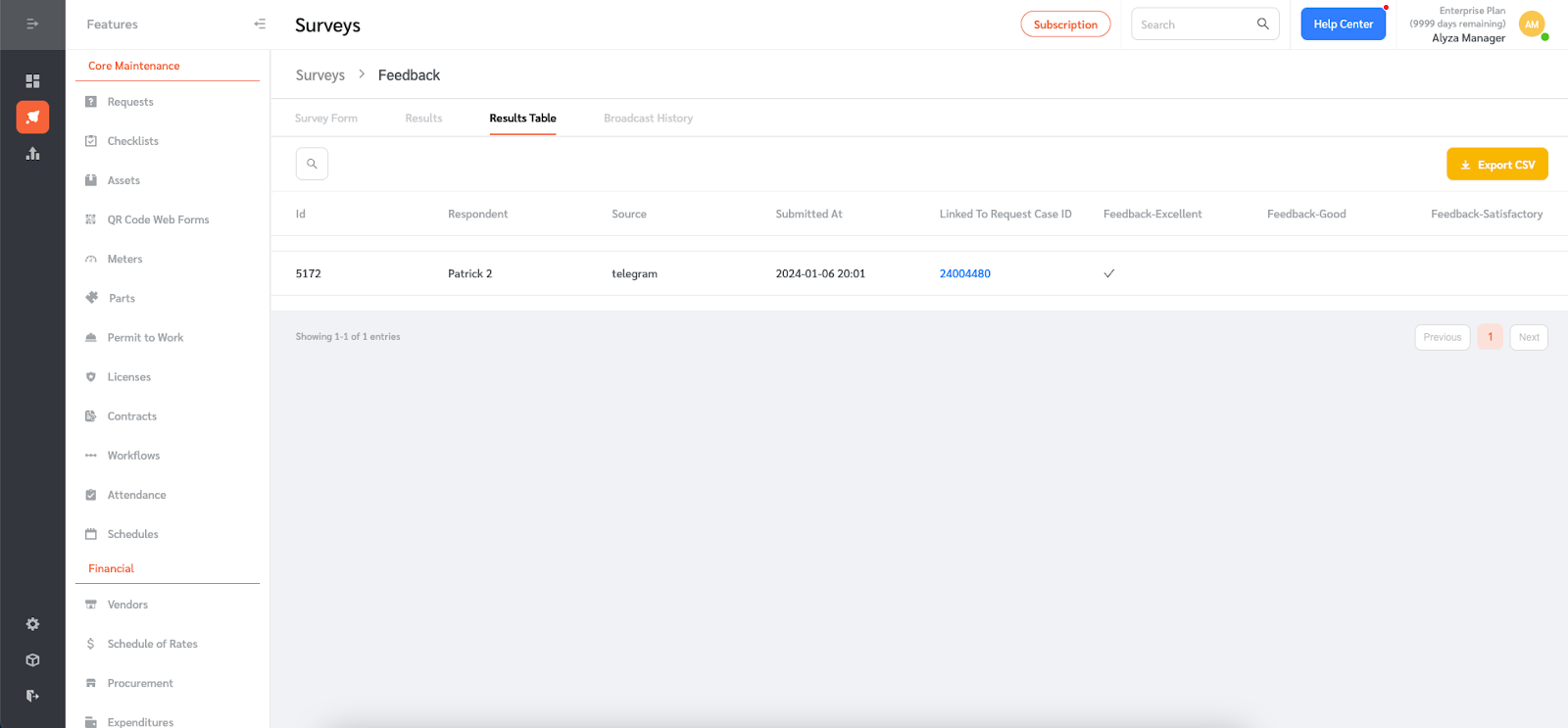
Task: Expand the left navigation rail
Action: click(32, 24)
